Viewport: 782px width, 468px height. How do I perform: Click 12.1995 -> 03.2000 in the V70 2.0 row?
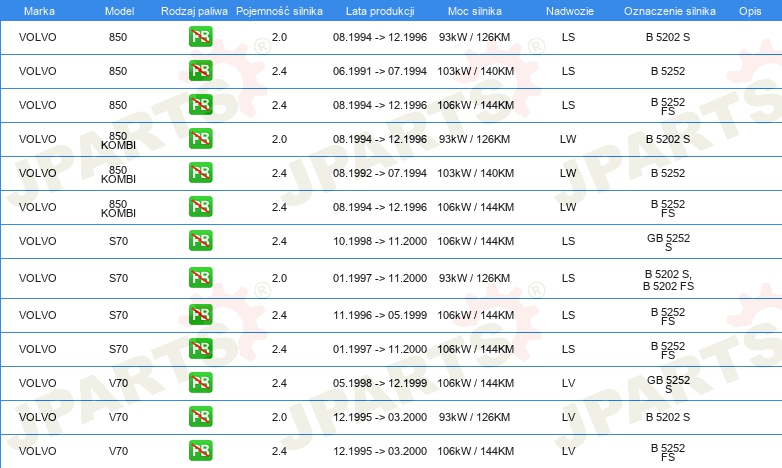[380, 417]
